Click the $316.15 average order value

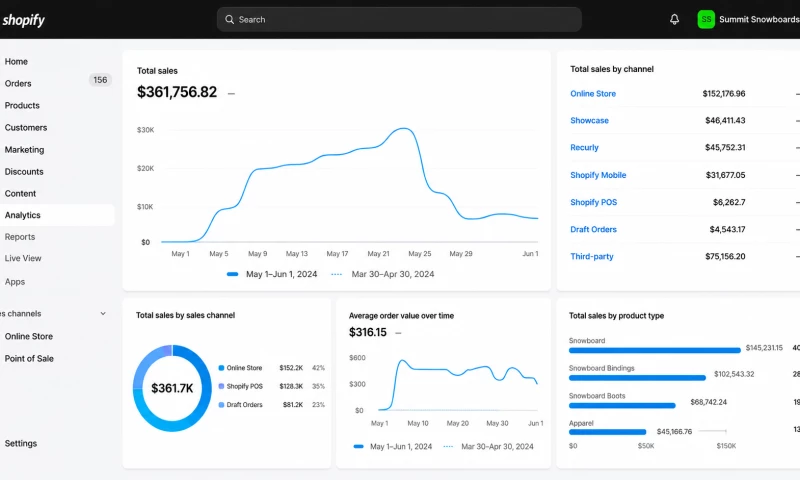pos(368,332)
